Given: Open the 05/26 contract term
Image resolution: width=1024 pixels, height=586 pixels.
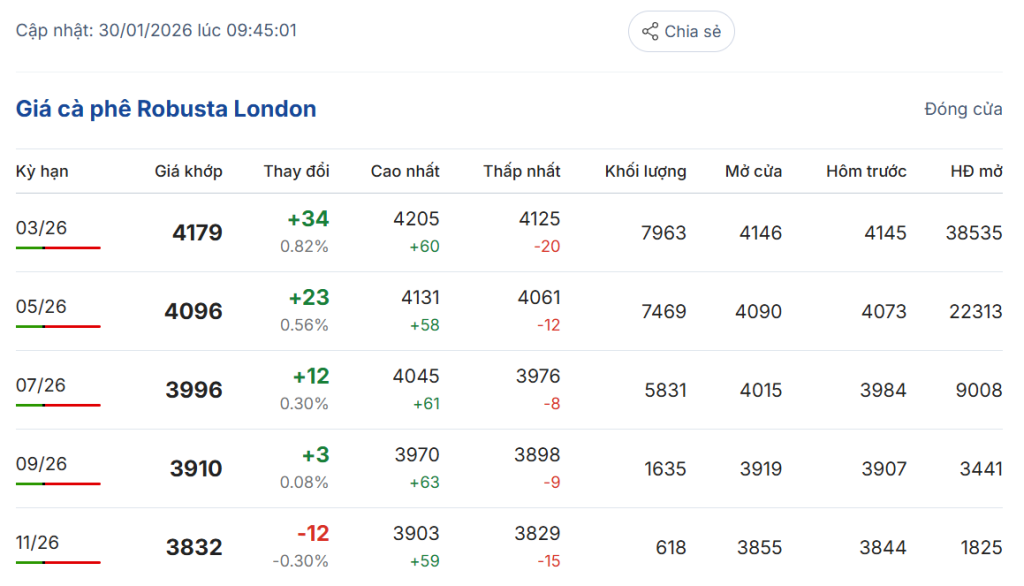Looking at the screenshot, I should 41,307.
